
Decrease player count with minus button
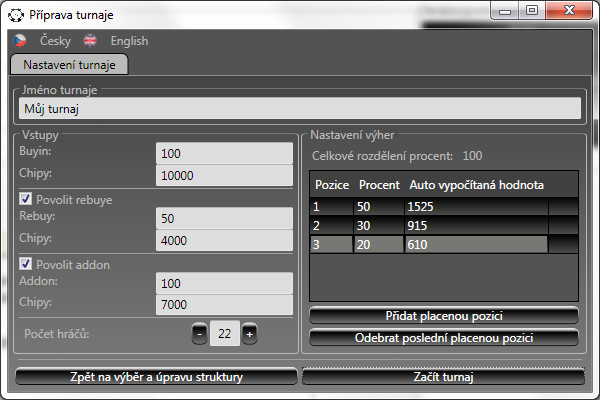(199, 334)
